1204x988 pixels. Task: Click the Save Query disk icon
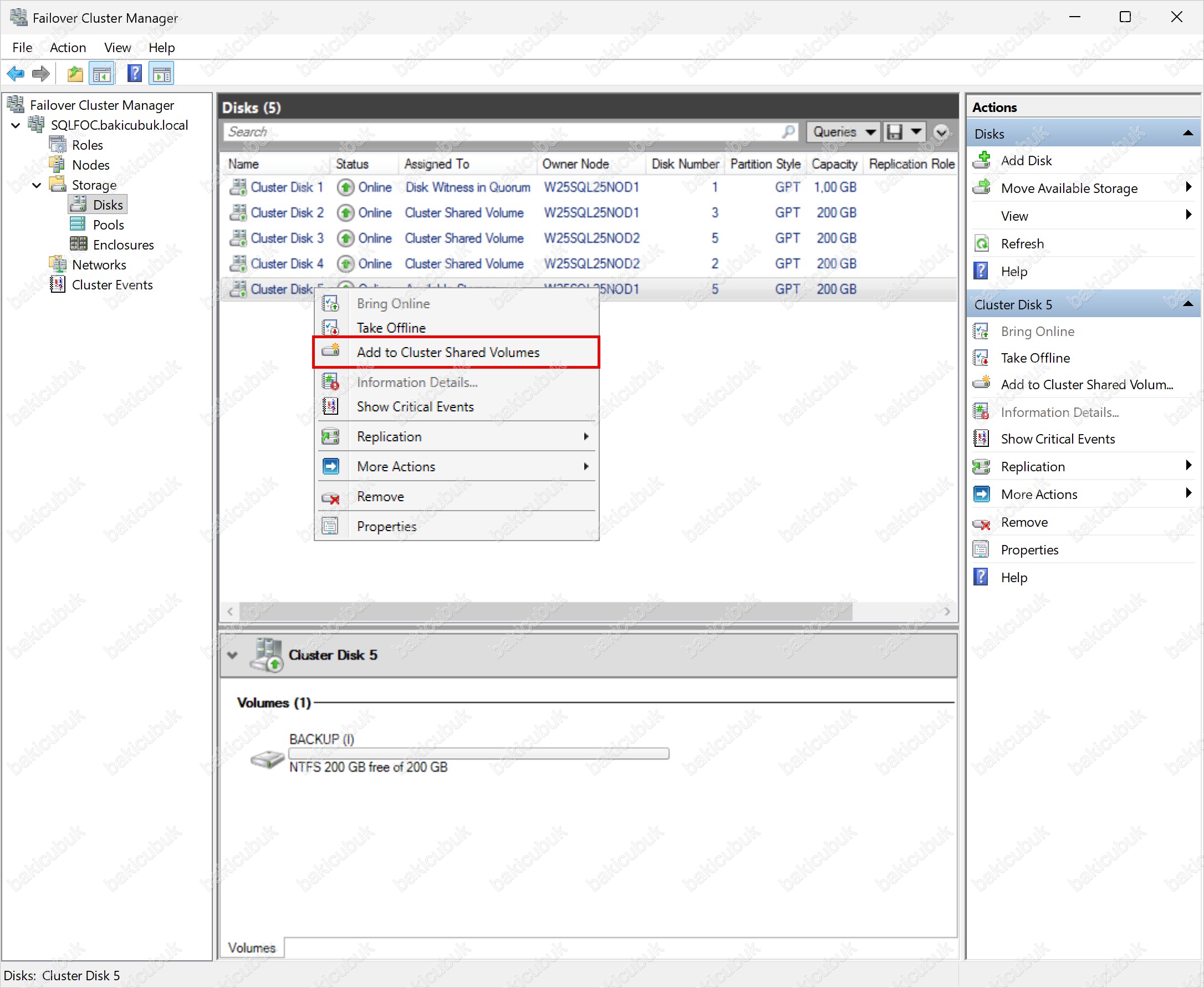(x=895, y=132)
